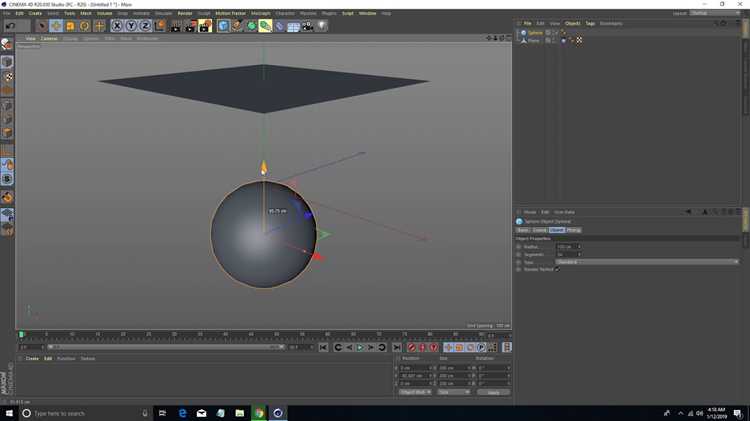This screenshot has width=750, height=421.
Task: Click the Segments input field
Action: pyautogui.click(x=566, y=255)
